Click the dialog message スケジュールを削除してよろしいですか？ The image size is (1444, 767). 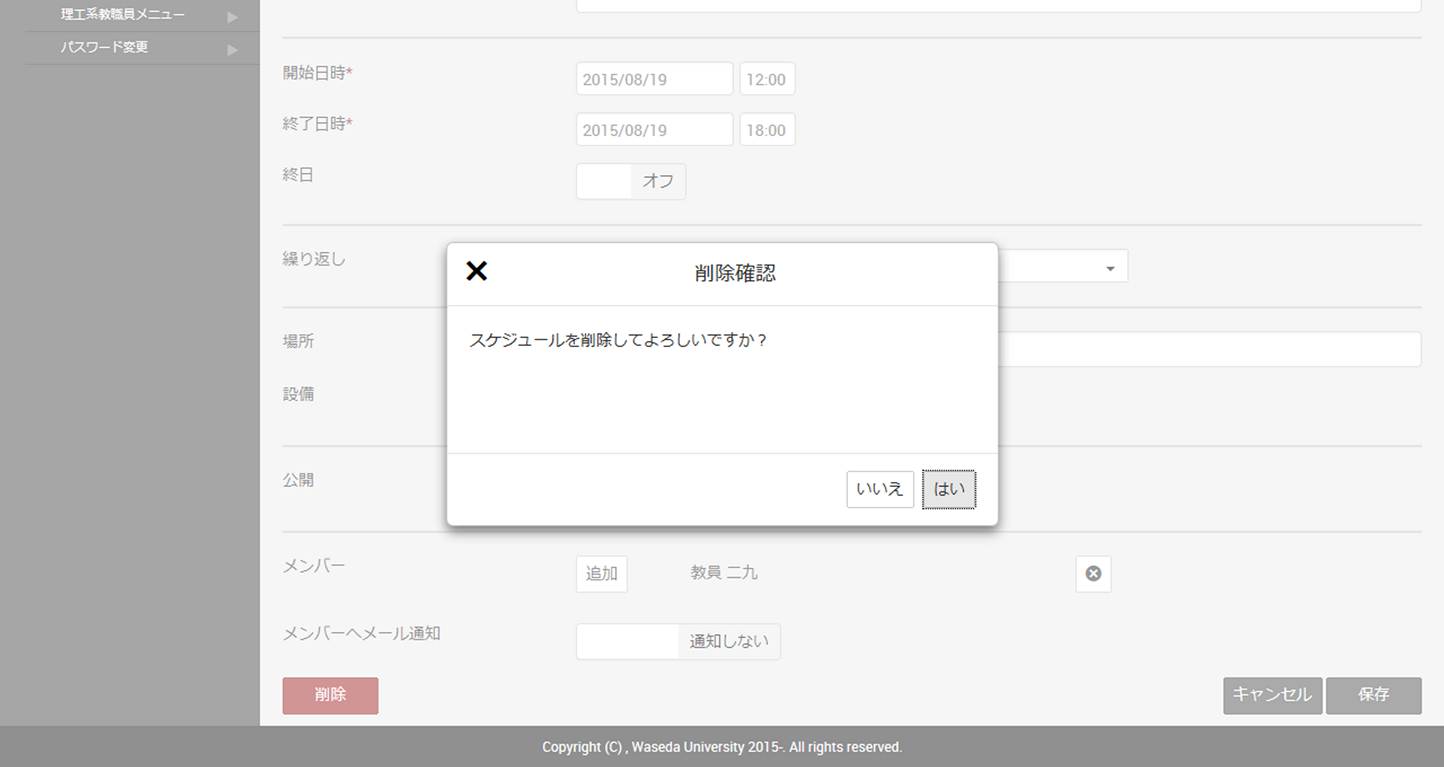click(x=619, y=340)
